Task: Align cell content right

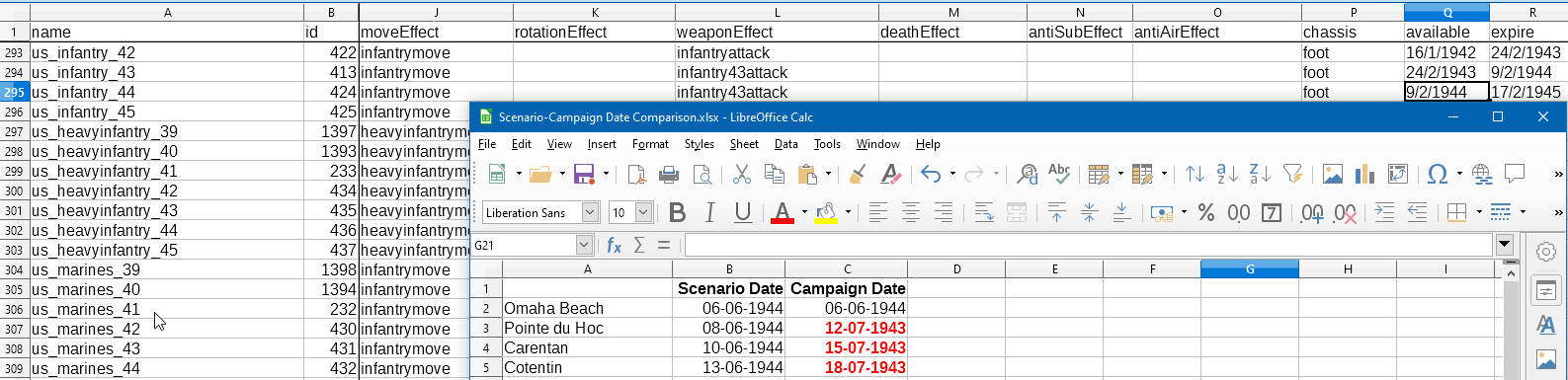Action: [x=943, y=212]
